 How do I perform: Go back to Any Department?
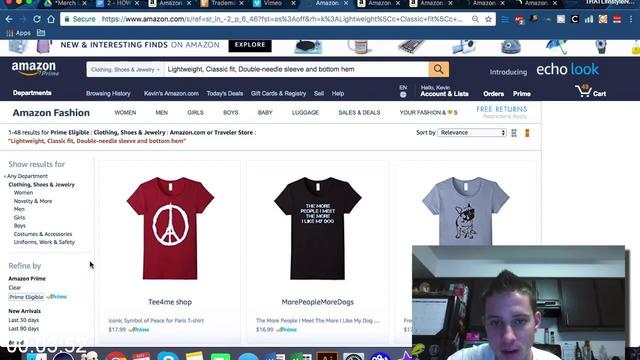pyautogui.click(x=27, y=176)
